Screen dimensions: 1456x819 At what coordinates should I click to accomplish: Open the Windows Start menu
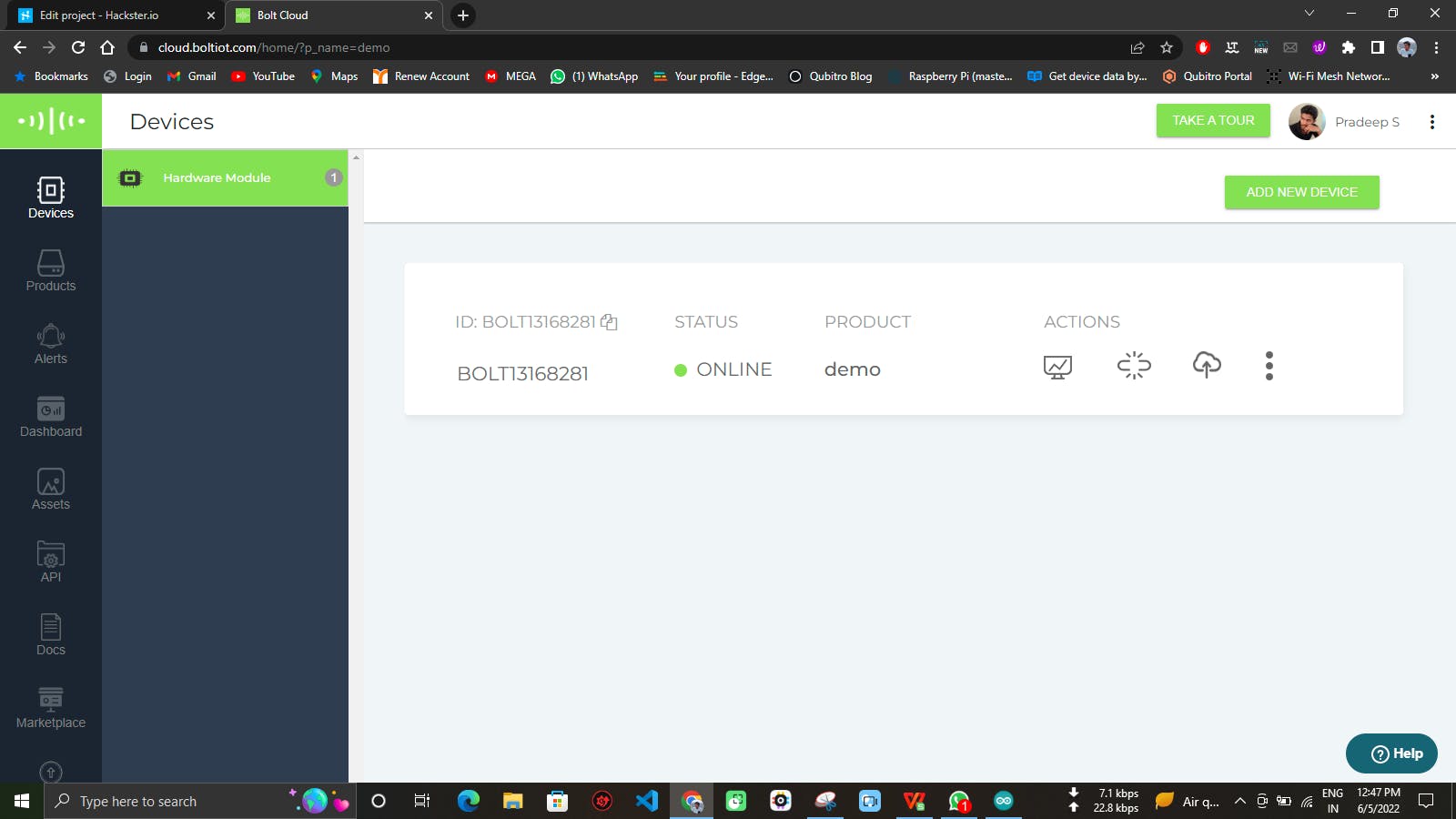coord(22,801)
